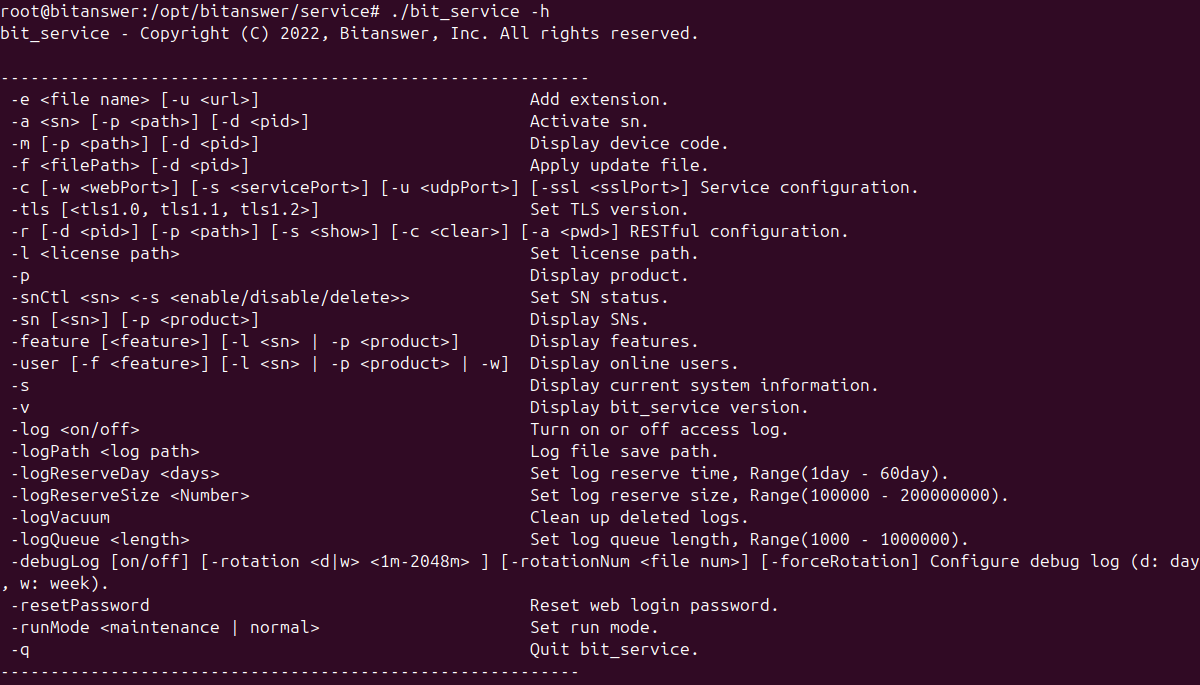1200x685 pixels.
Task: Click the 'Service configuration.' text
Action: coord(809,188)
